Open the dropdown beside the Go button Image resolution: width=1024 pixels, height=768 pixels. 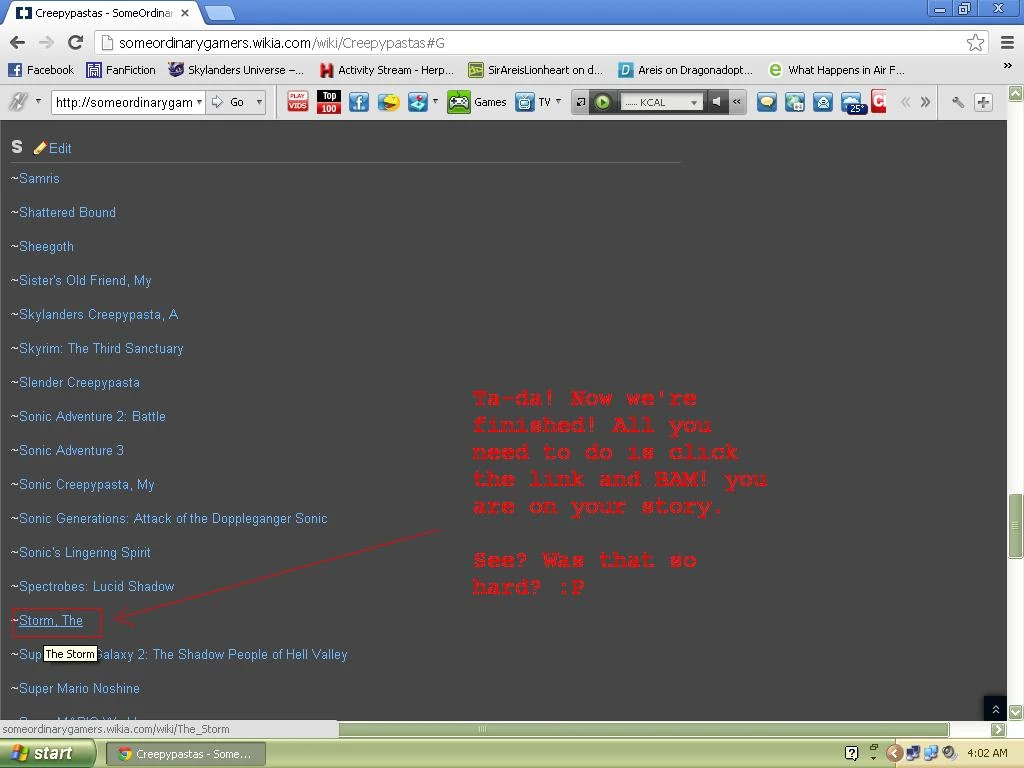[259, 102]
